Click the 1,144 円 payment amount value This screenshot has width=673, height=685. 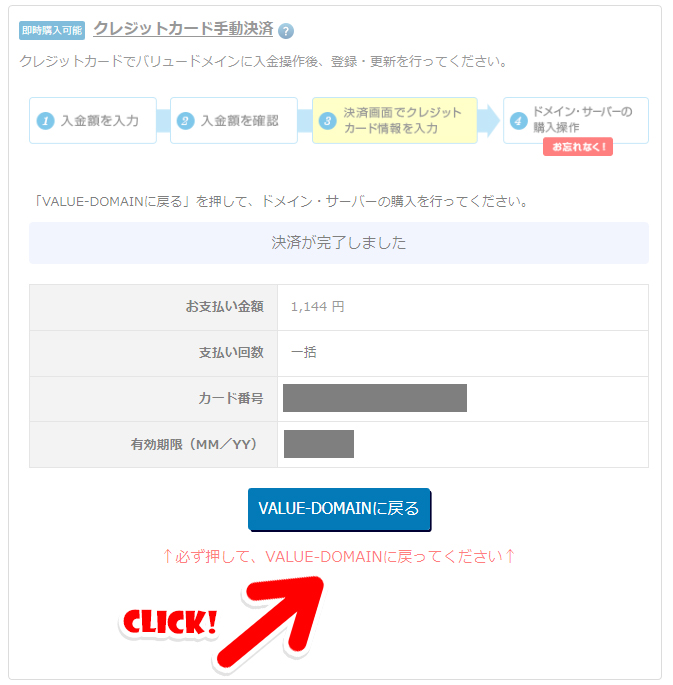318,307
